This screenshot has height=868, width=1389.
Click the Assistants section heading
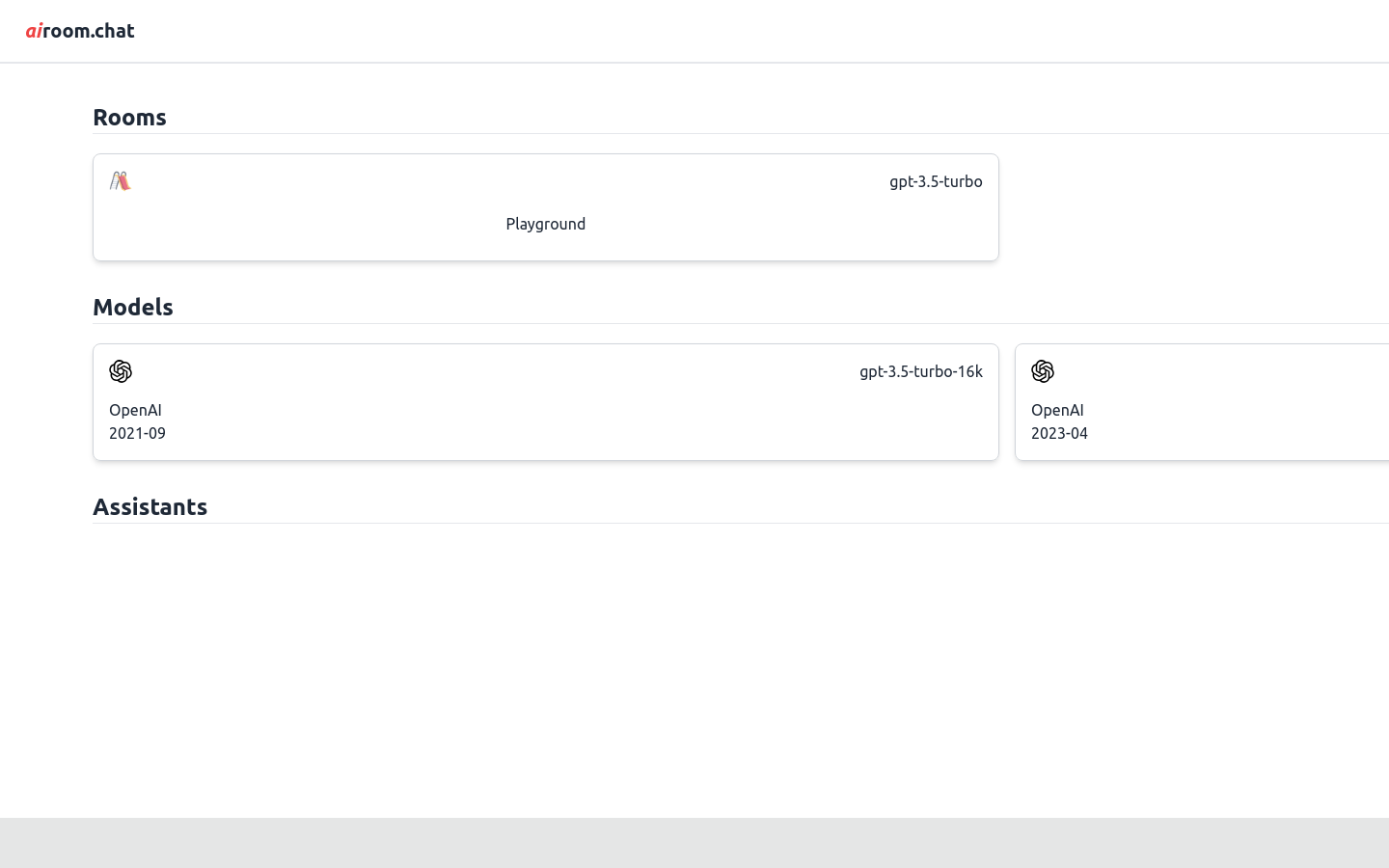coord(150,506)
